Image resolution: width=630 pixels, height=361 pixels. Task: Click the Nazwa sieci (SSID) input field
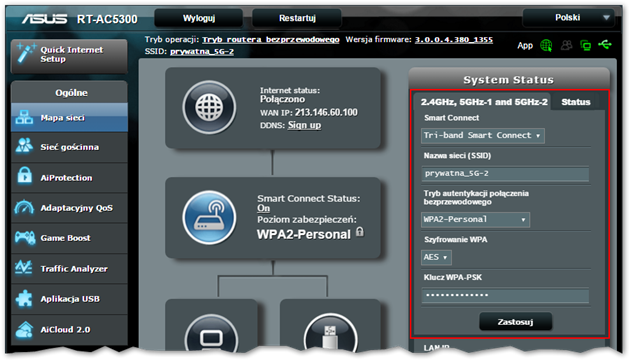(505, 174)
